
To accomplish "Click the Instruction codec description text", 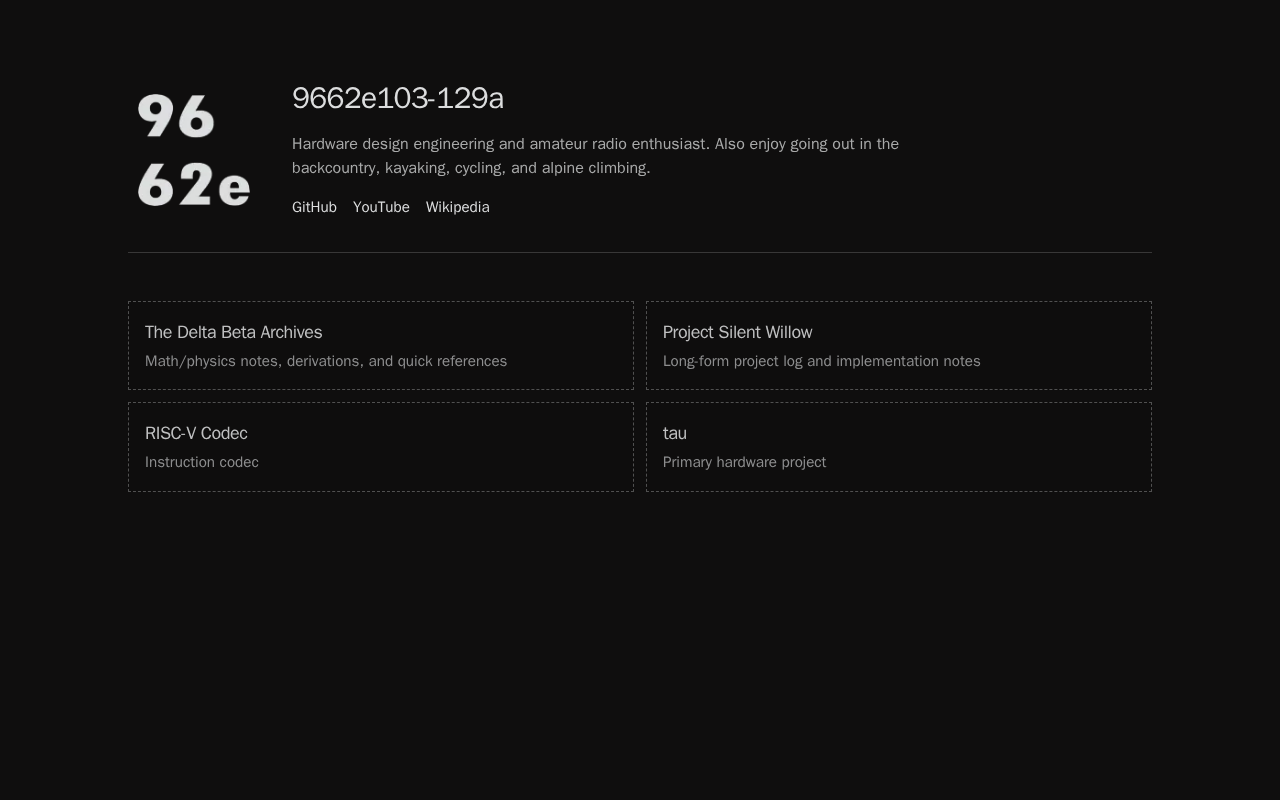I will point(202,462).
